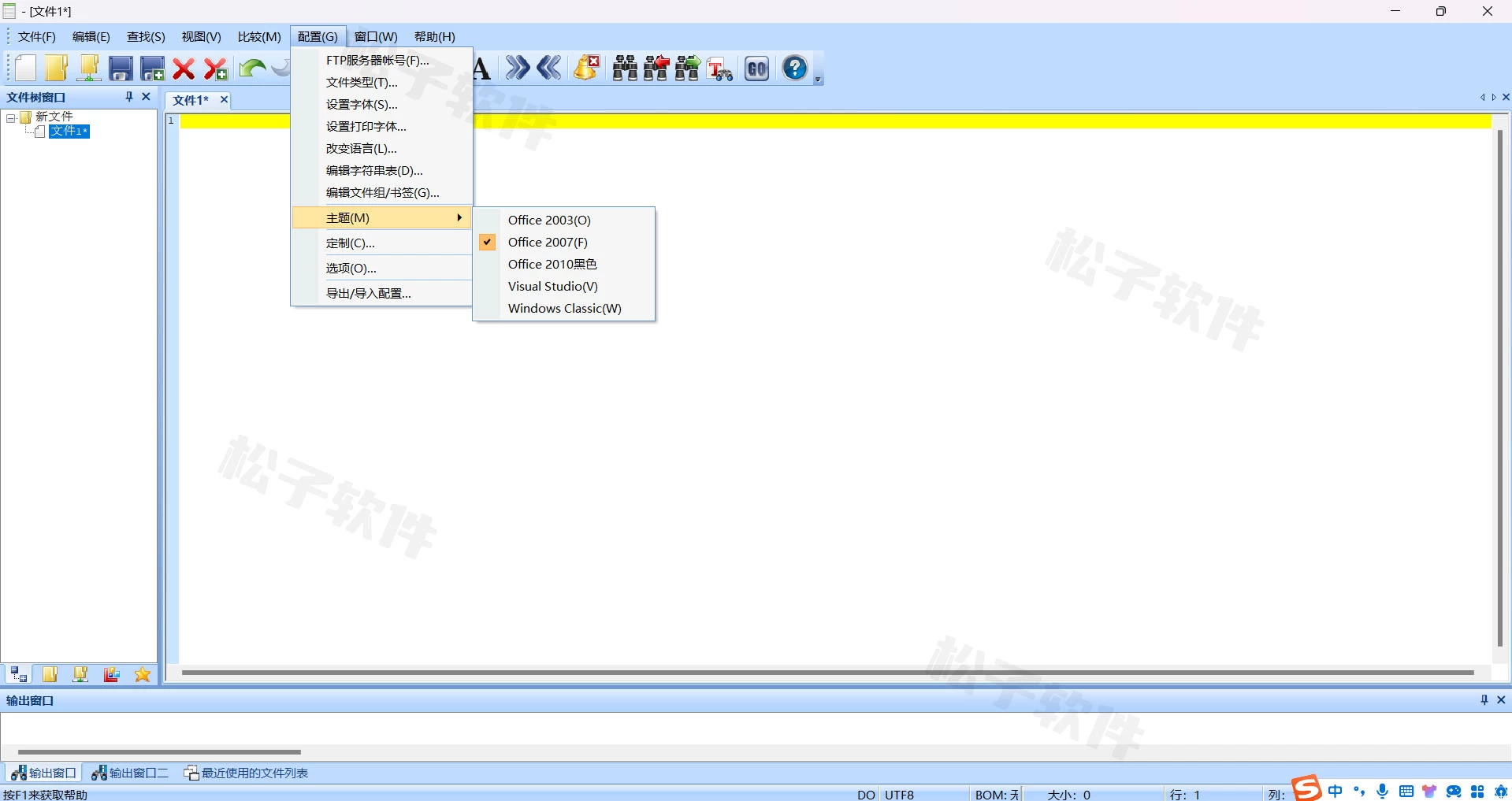Click the bold letter A font icon
The image size is (1512, 801).
[481, 69]
